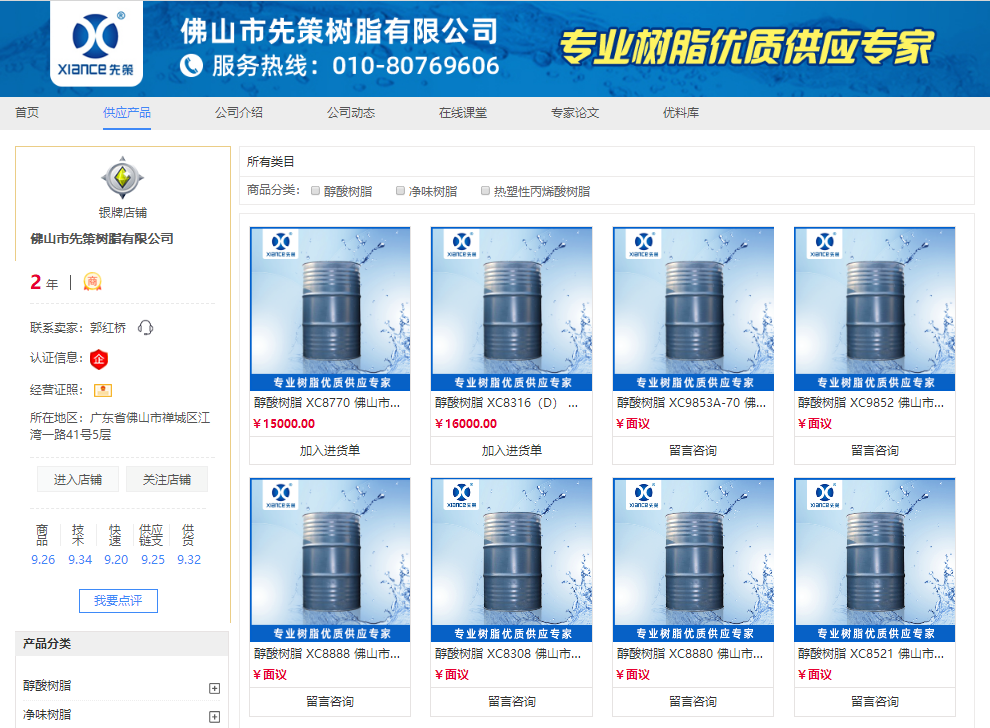Click product title 醇酸树脂 XC8521
The image size is (990, 728).
tap(871, 653)
